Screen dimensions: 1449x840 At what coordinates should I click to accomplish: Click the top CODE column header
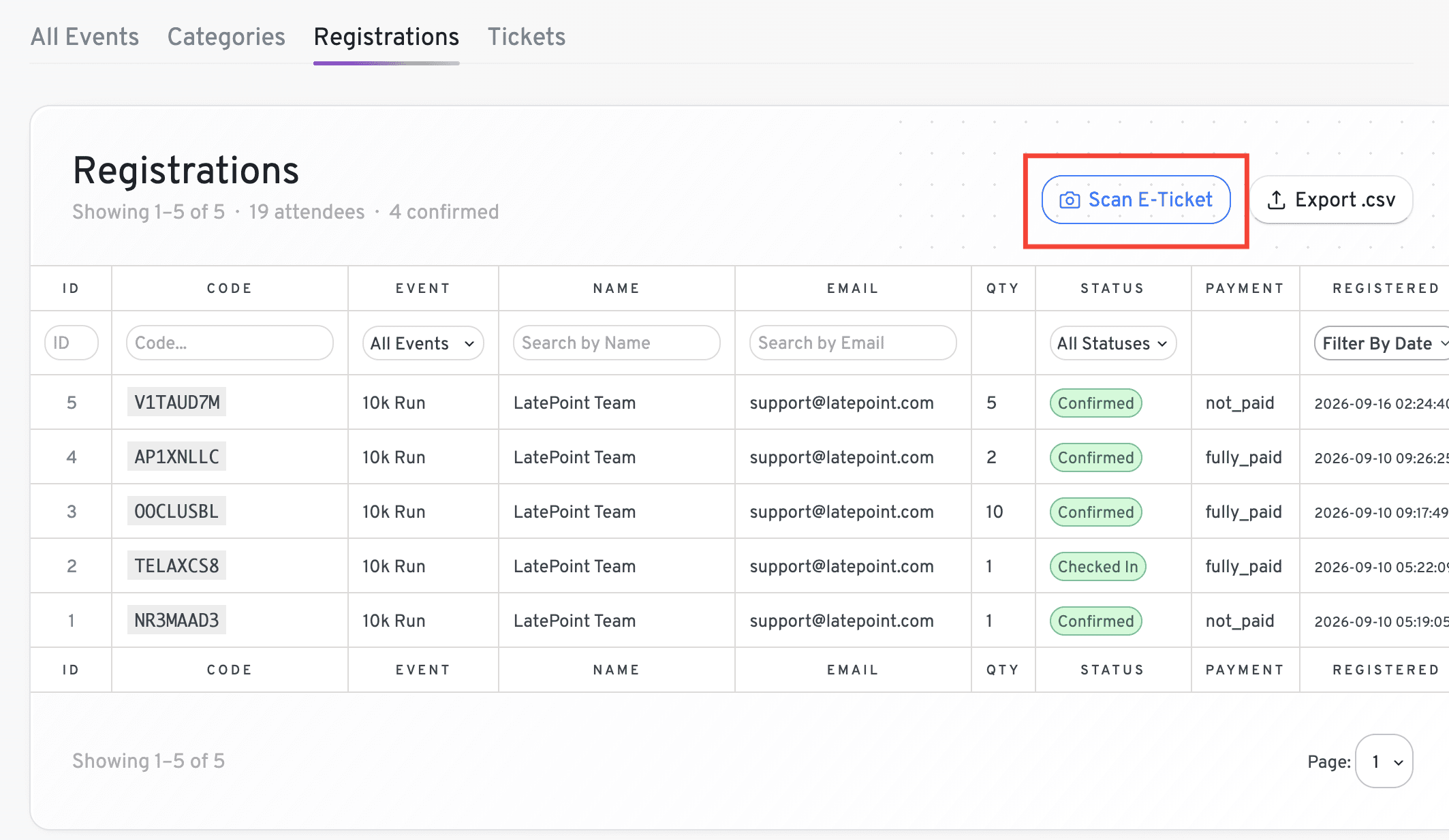point(230,288)
